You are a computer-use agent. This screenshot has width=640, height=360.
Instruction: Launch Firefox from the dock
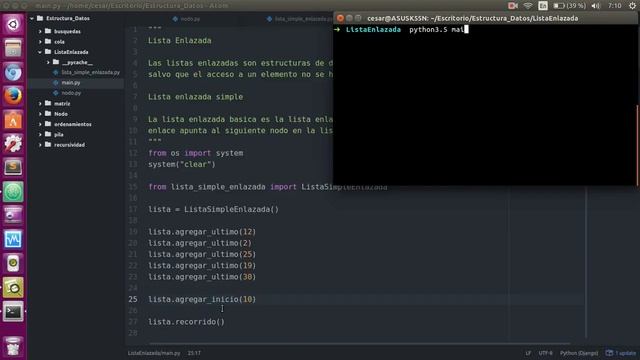(x=13, y=96)
